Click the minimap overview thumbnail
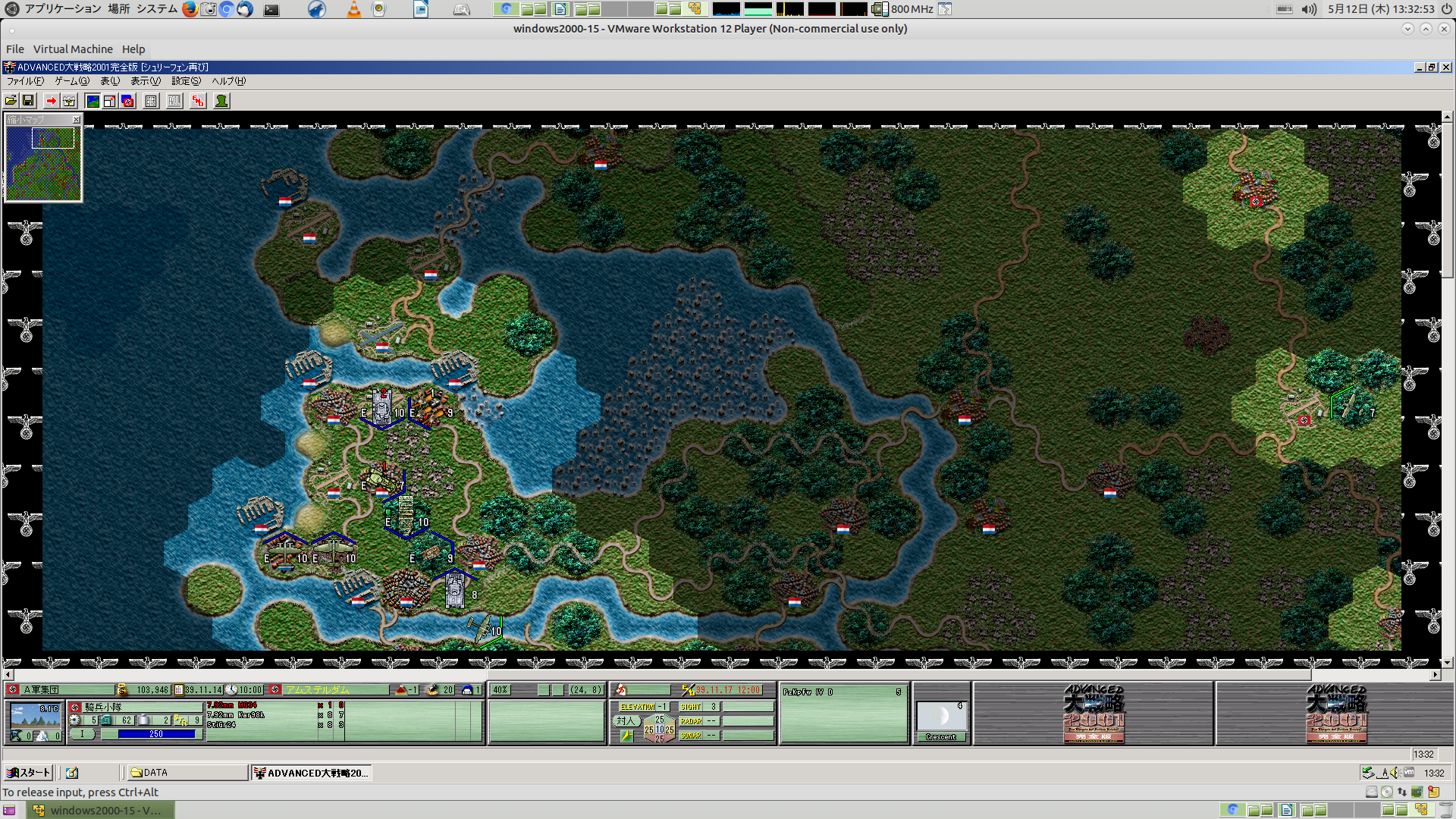Screen dimensions: 1456x819 [x=43, y=163]
